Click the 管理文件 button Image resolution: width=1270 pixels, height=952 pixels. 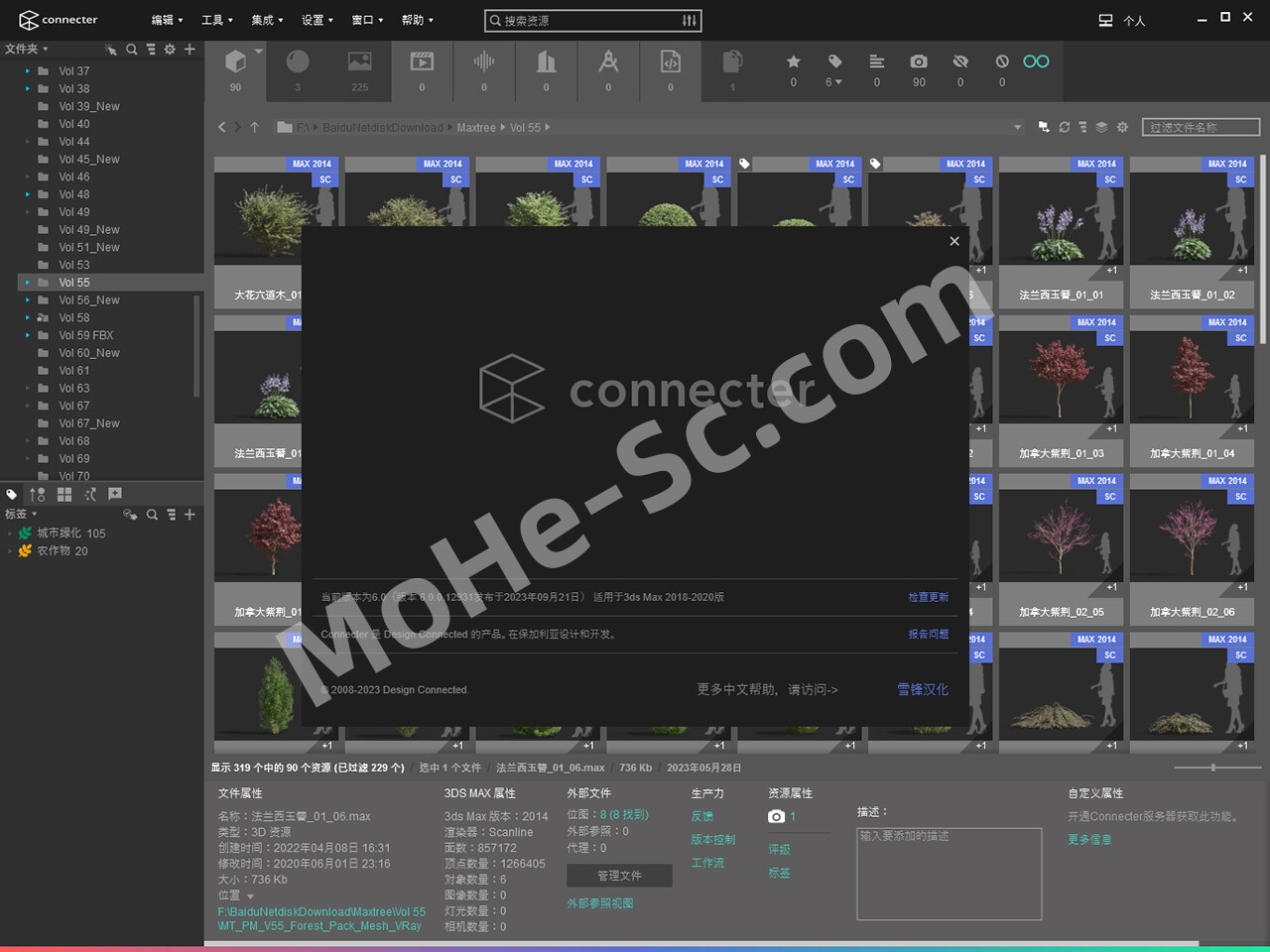click(619, 876)
